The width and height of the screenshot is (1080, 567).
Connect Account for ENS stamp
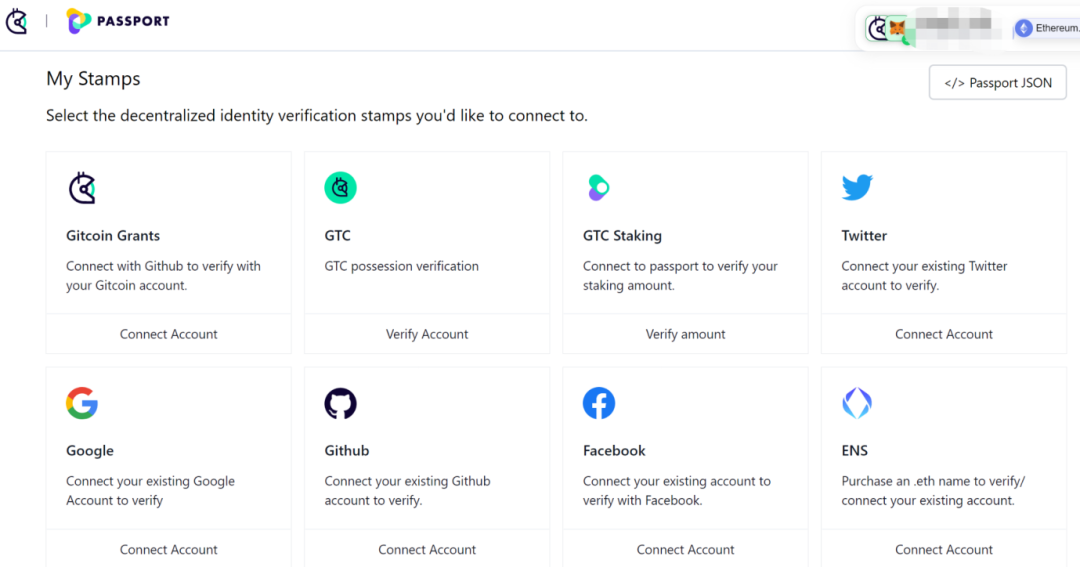944,549
